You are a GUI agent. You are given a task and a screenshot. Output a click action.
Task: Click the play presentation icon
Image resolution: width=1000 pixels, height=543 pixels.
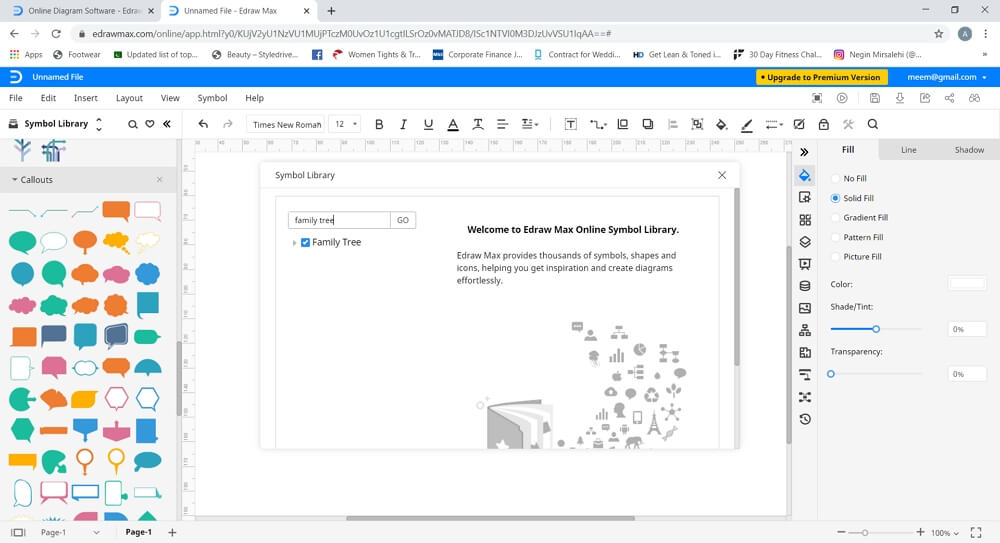click(842, 98)
